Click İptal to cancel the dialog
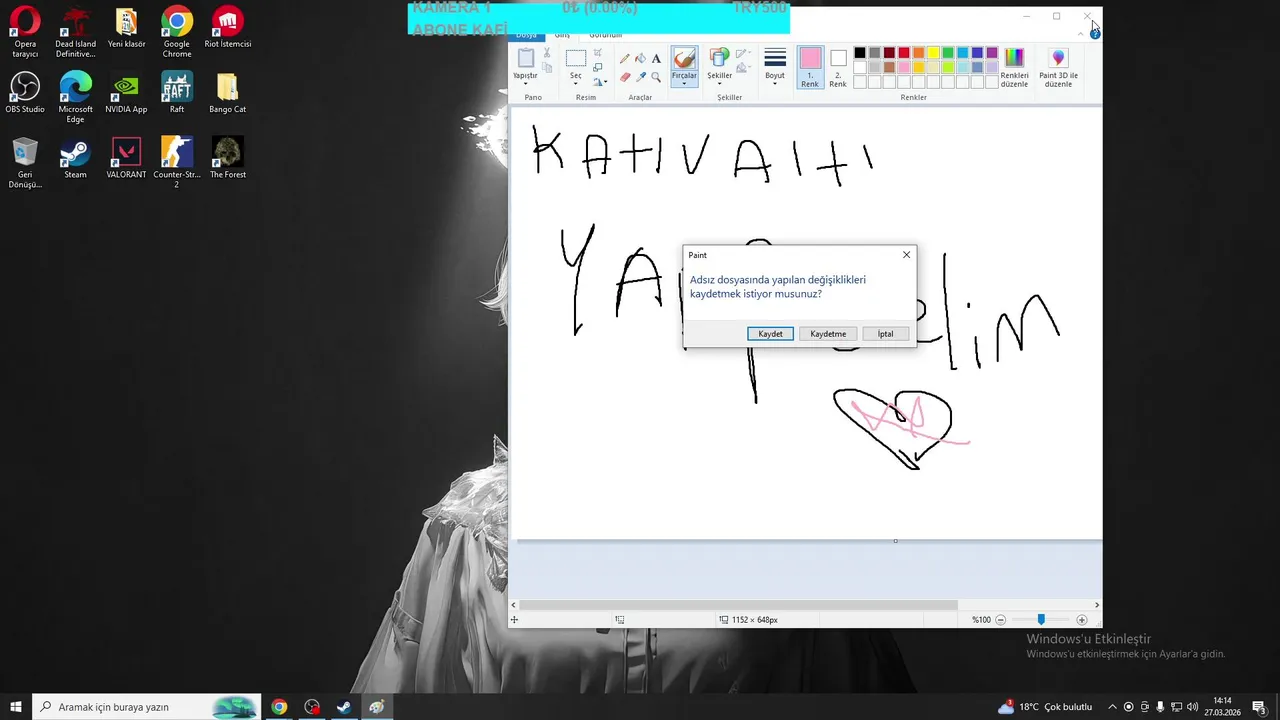 [885, 334]
